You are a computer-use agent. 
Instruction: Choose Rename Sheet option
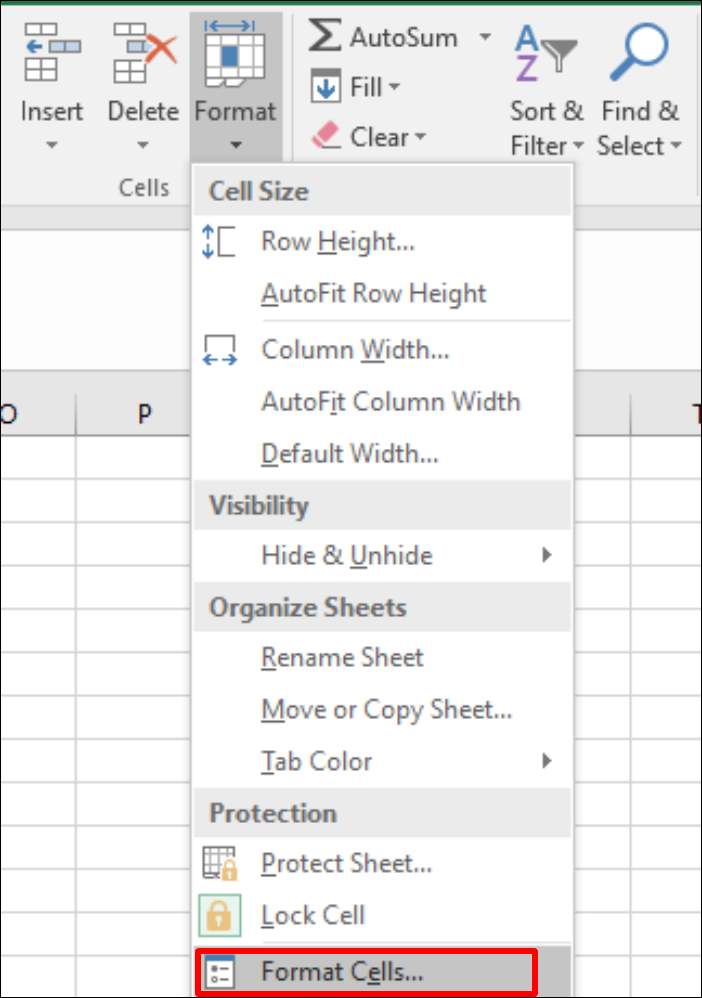point(342,657)
